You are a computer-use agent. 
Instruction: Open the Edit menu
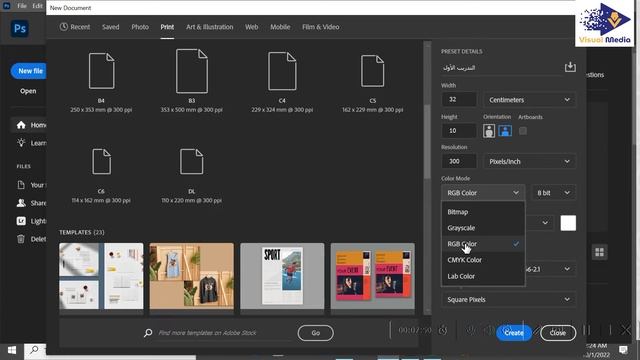tap(38, 6)
